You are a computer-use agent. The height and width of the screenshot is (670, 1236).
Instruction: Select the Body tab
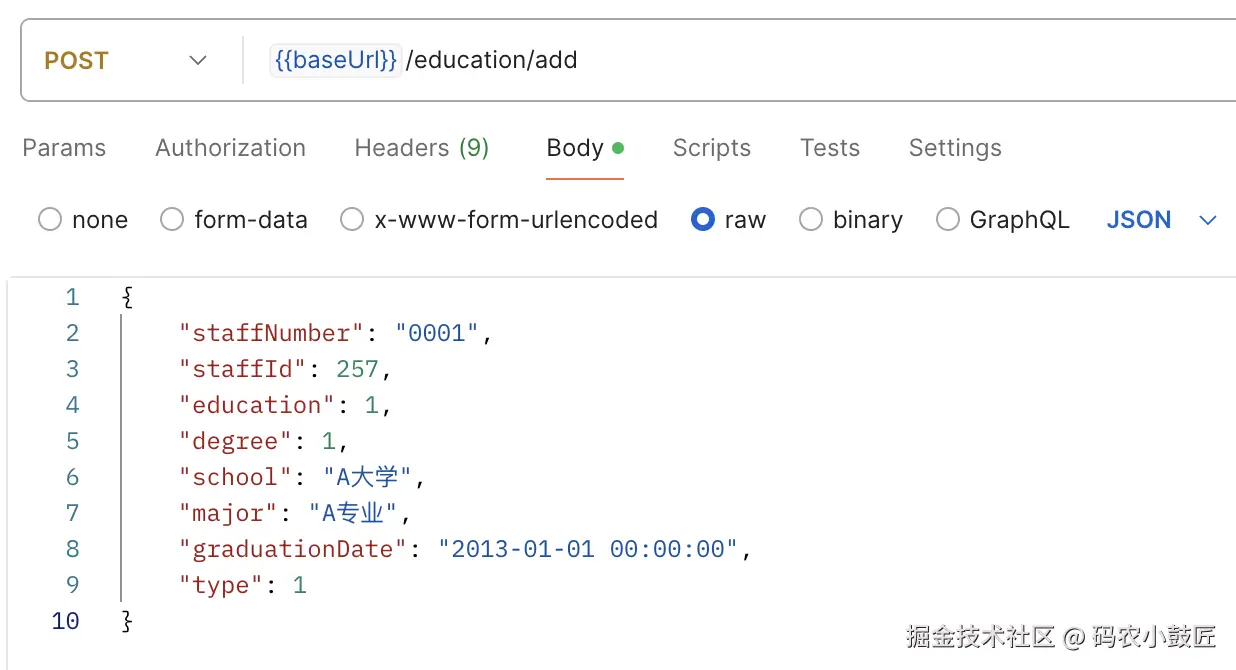pyautogui.click(x=575, y=148)
